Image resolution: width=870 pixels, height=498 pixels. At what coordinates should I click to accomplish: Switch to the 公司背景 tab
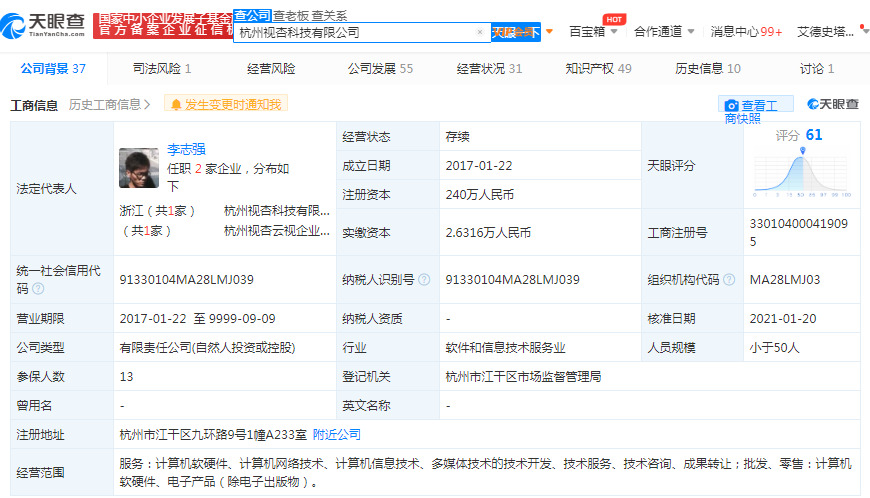tap(53, 69)
